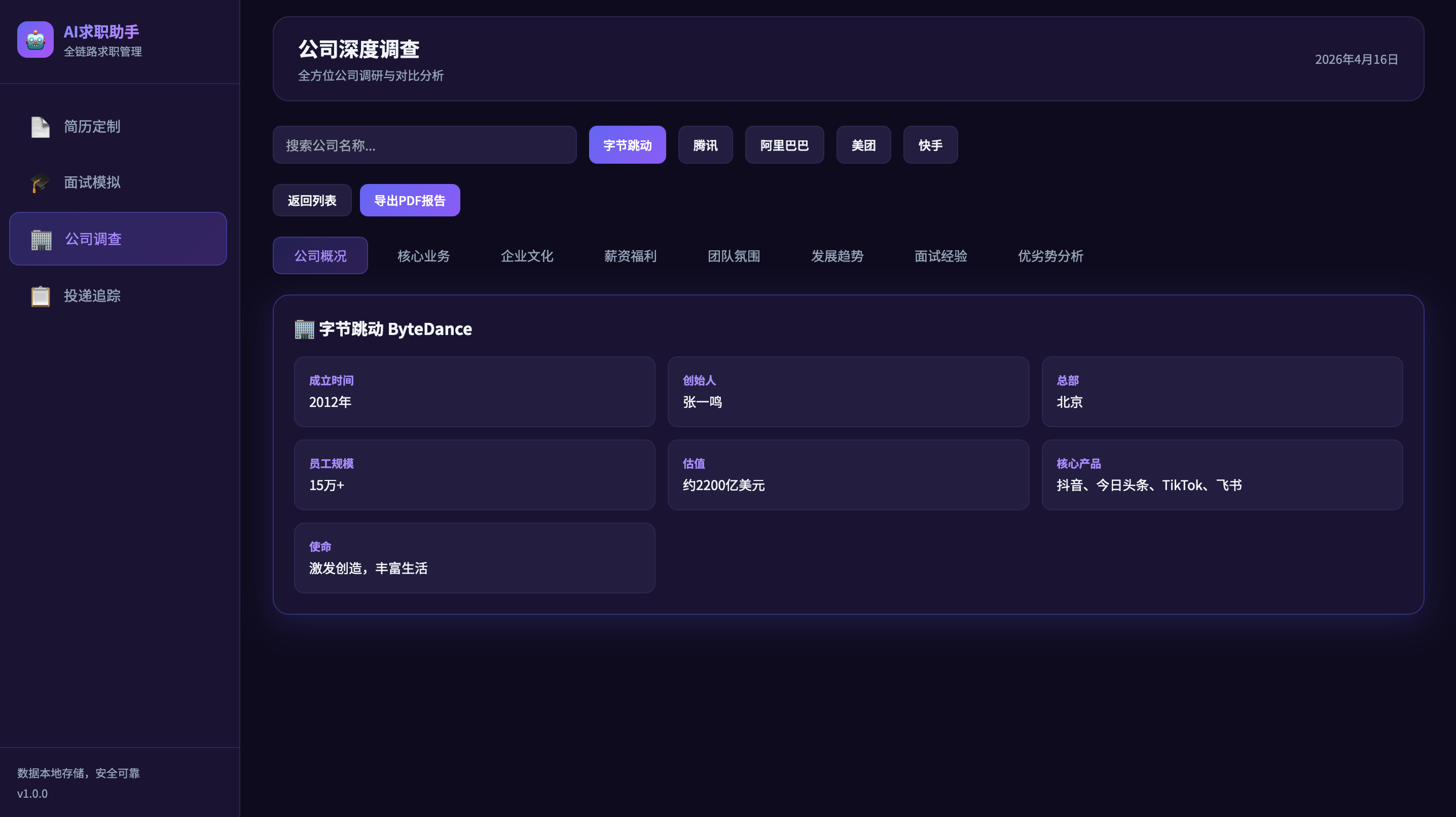Switch to the 优劣势分析 tab
The height and width of the screenshot is (817, 1456).
point(1050,256)
